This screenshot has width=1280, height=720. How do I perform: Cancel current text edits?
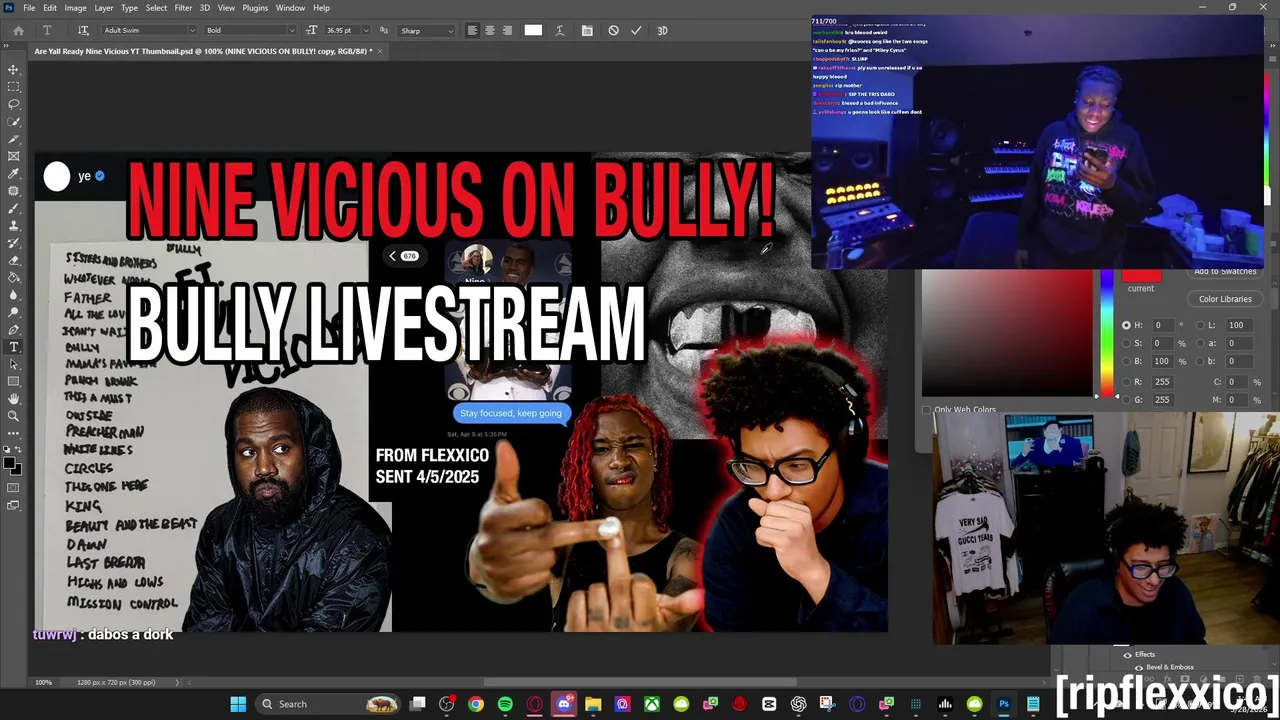[613, 30]
